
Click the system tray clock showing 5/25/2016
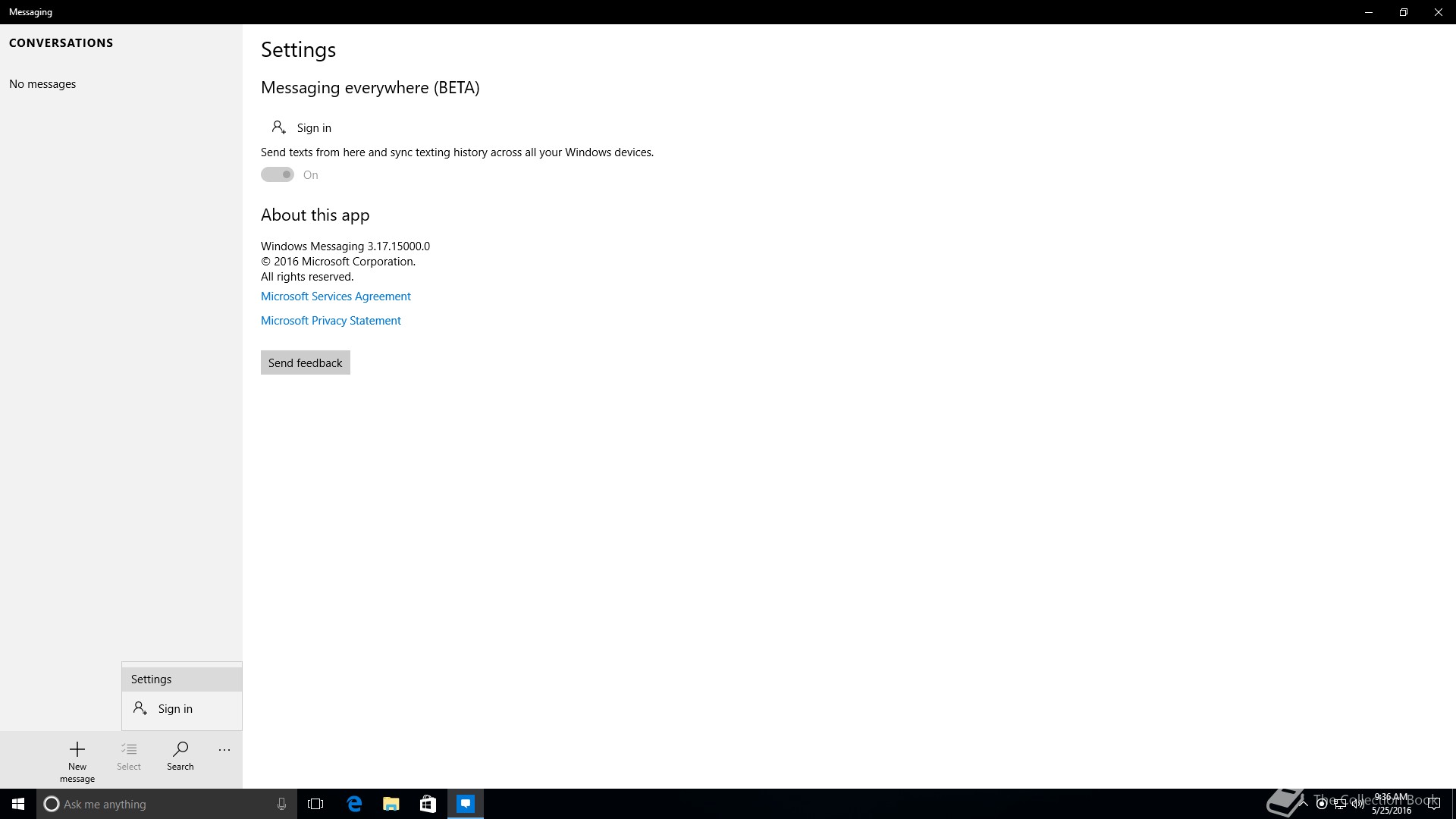(x=1392, y=804)
